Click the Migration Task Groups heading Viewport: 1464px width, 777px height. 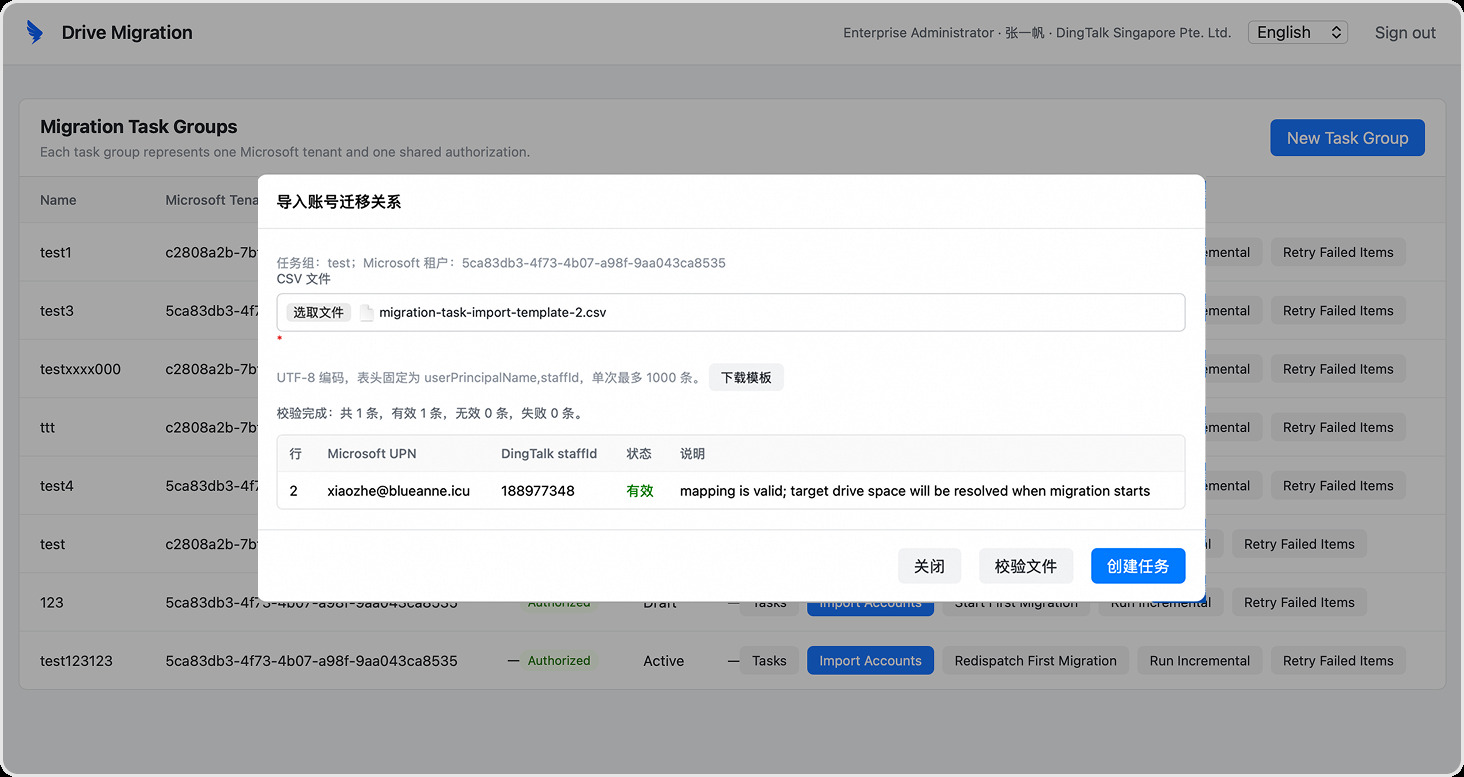coord(139,127)
